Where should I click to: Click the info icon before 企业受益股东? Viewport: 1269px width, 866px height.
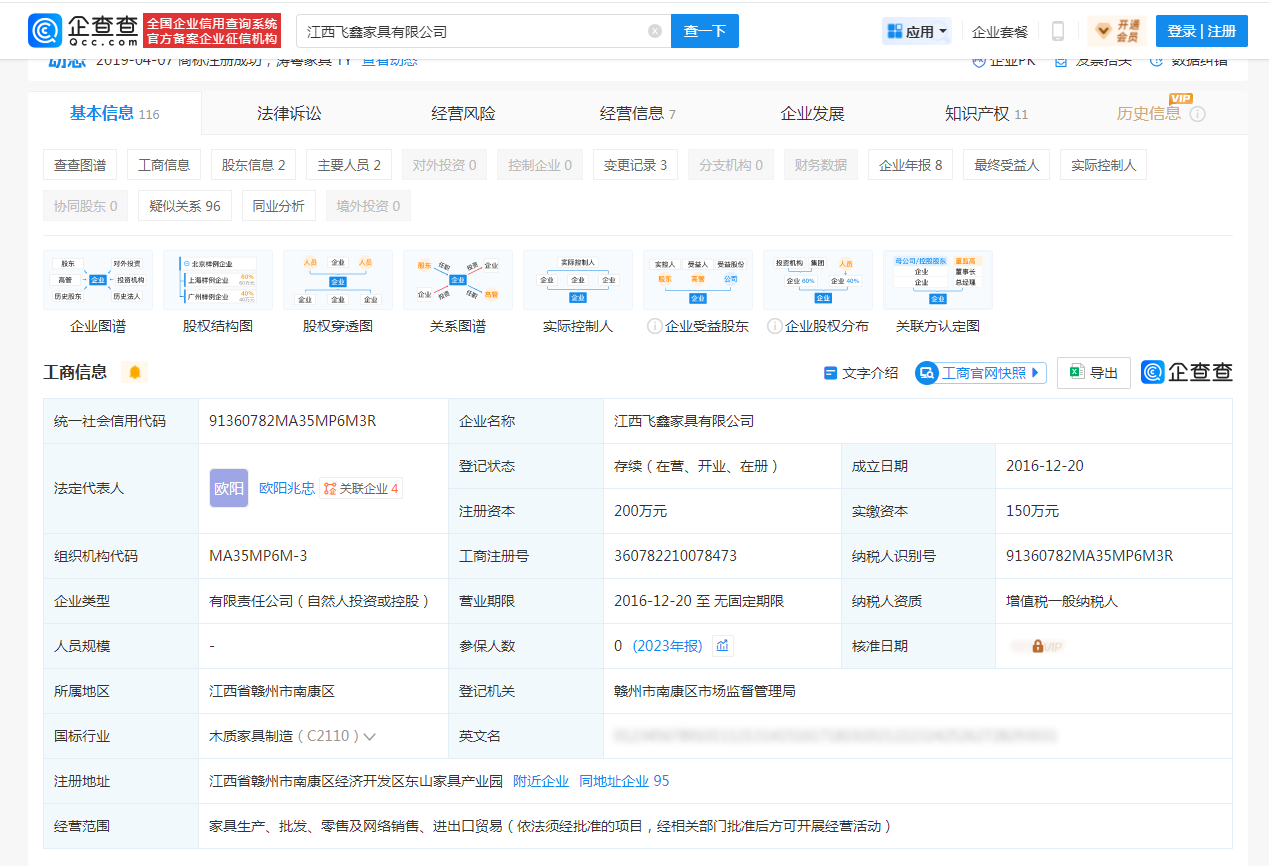point(655,326)
